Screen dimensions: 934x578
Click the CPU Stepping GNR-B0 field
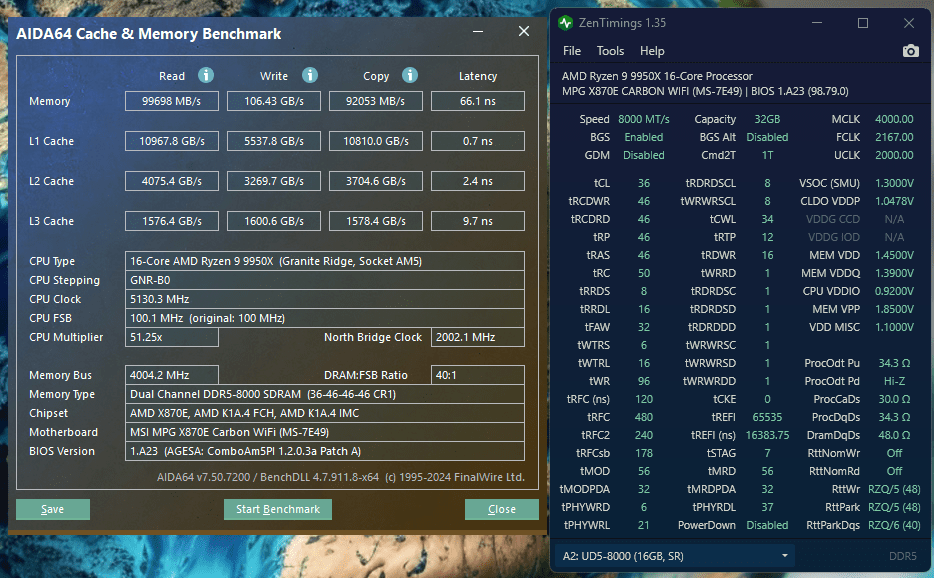tap(325, 280)
